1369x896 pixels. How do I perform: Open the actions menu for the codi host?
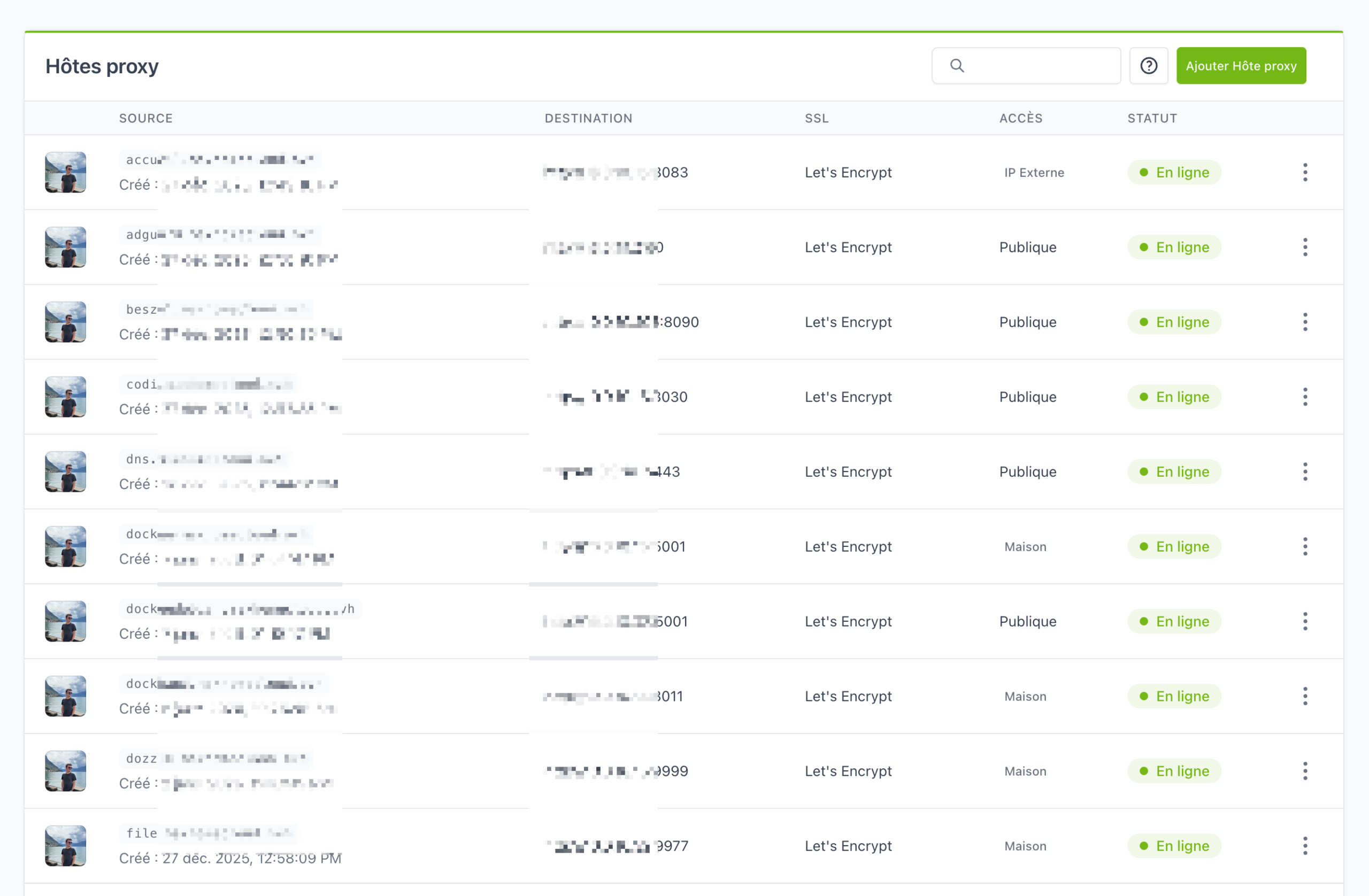(x=1305, y=397)
